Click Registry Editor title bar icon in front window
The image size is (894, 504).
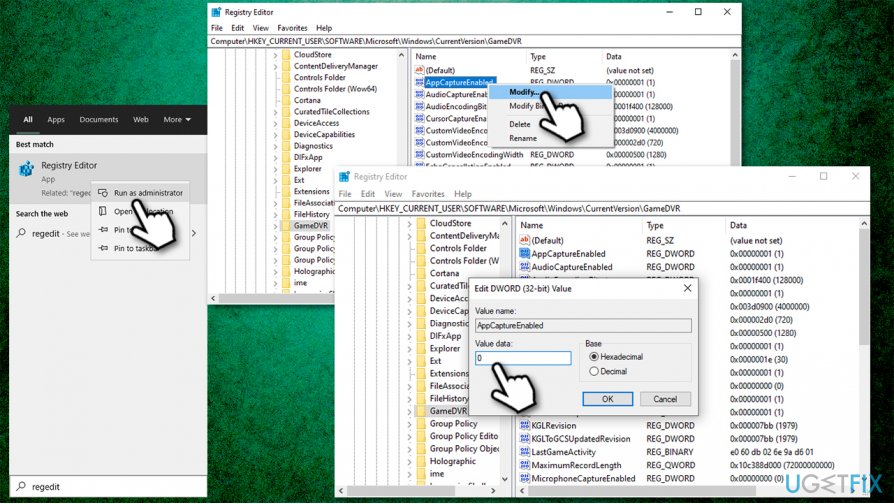344,177
